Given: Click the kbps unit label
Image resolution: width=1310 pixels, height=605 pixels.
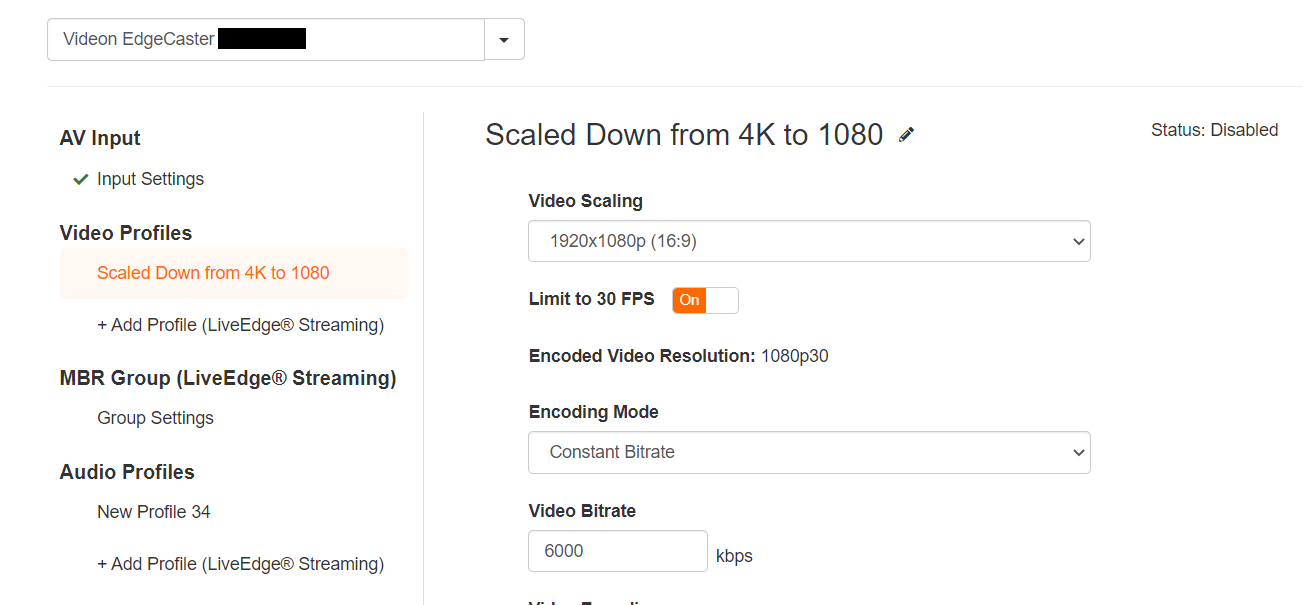Looking at the screenshot, I should pyautogui.click(x=734, y=556).
